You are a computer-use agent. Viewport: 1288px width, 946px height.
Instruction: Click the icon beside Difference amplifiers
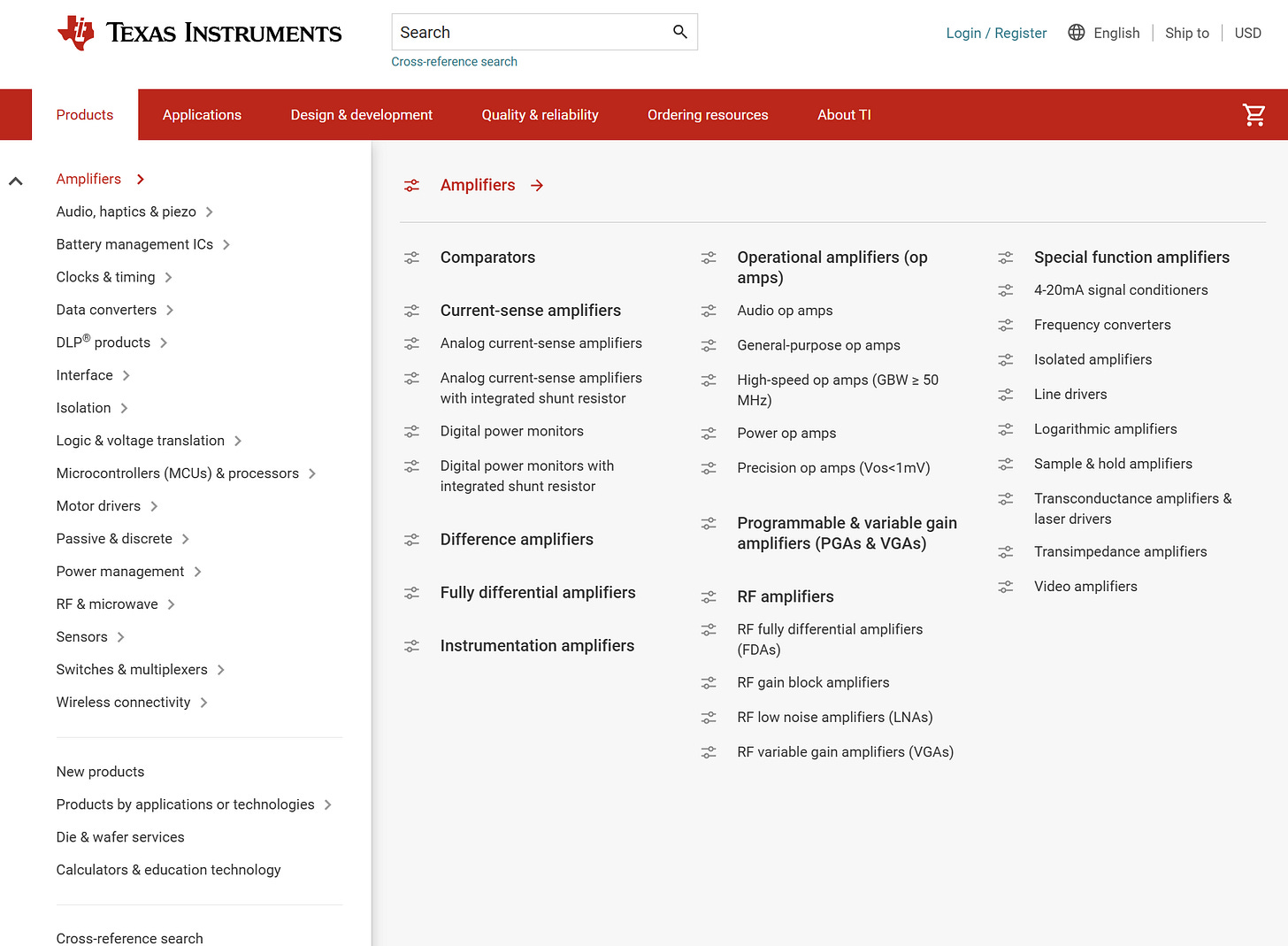pyautogui.click(x=411, y=540)
